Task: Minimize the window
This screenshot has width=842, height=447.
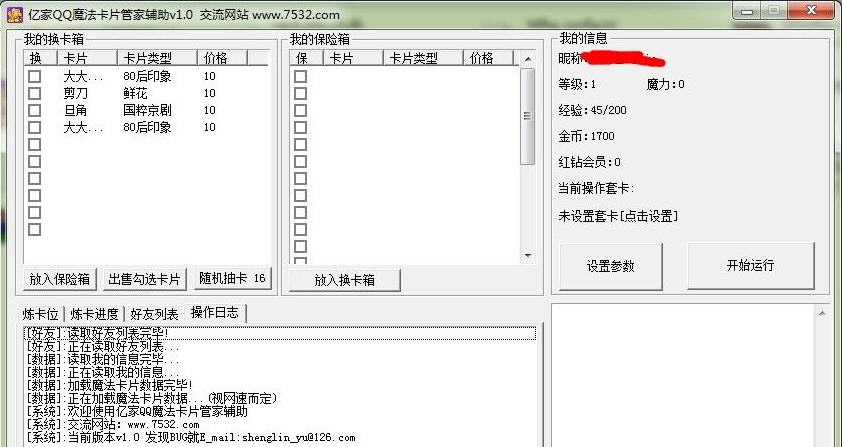Action: pos(748,11)
